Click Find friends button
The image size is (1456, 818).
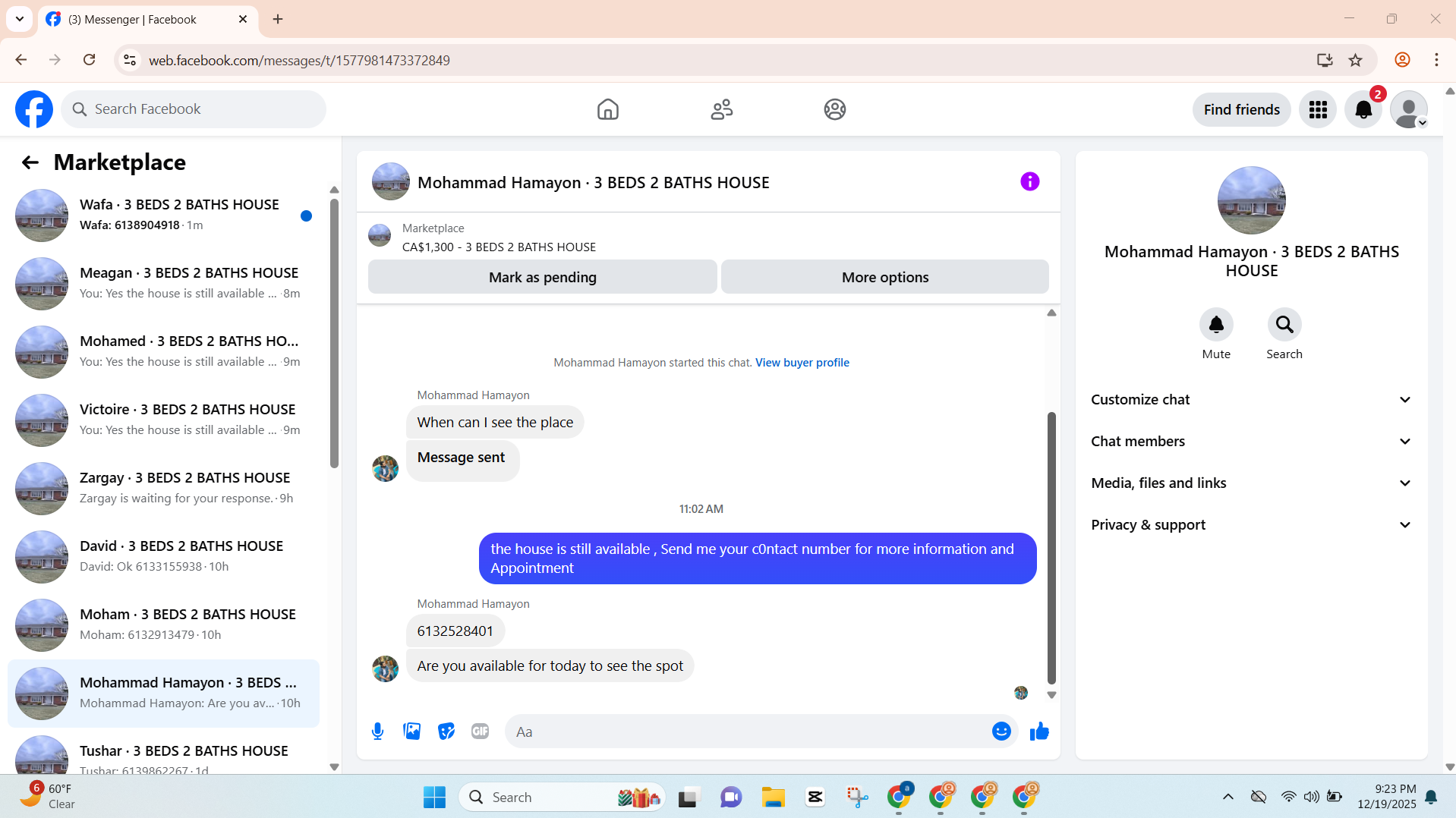click(1241, 110)
